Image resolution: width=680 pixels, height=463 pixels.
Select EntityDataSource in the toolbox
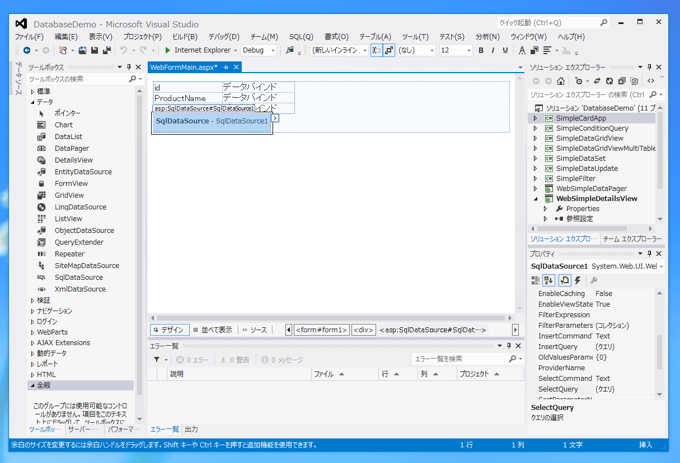[x=83, y=172]
